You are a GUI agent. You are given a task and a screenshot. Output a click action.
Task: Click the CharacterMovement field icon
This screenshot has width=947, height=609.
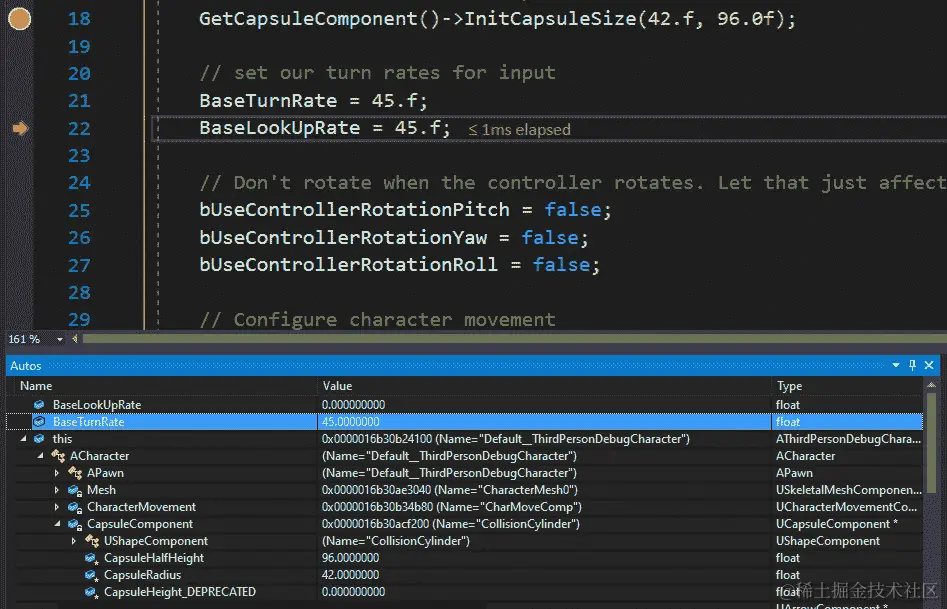75,507
